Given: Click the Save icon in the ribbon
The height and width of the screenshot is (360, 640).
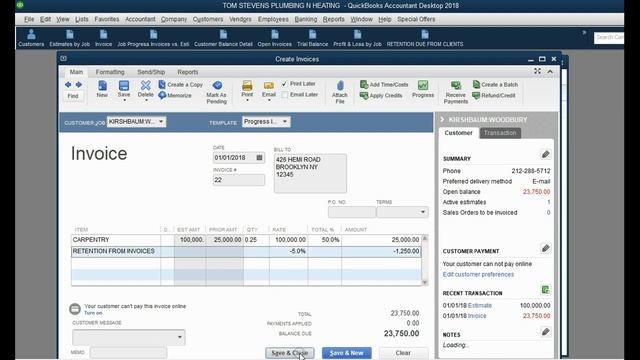Looking at the screenshot, I should (124, 86).
